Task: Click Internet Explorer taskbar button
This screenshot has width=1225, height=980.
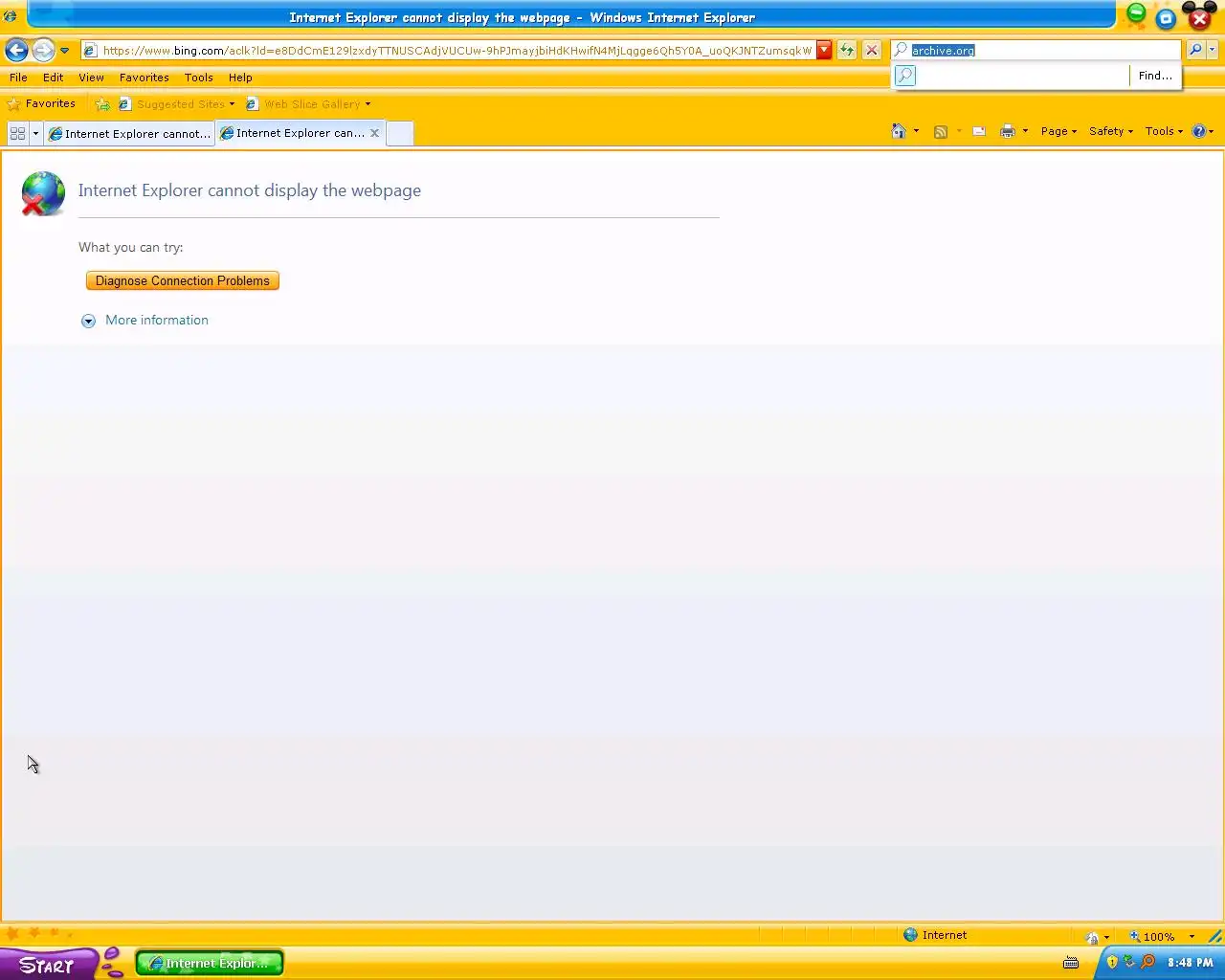Action: click(x=210, y=963)
